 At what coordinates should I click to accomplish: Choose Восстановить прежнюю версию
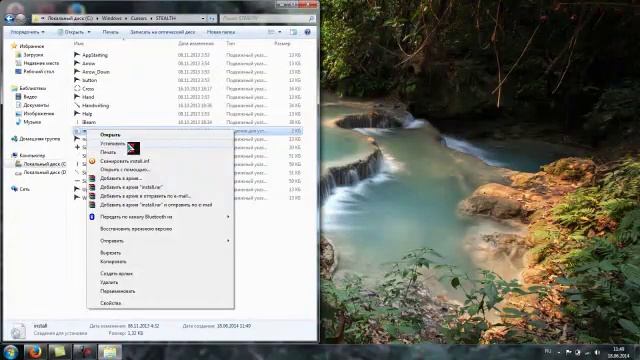click(136, 229)
